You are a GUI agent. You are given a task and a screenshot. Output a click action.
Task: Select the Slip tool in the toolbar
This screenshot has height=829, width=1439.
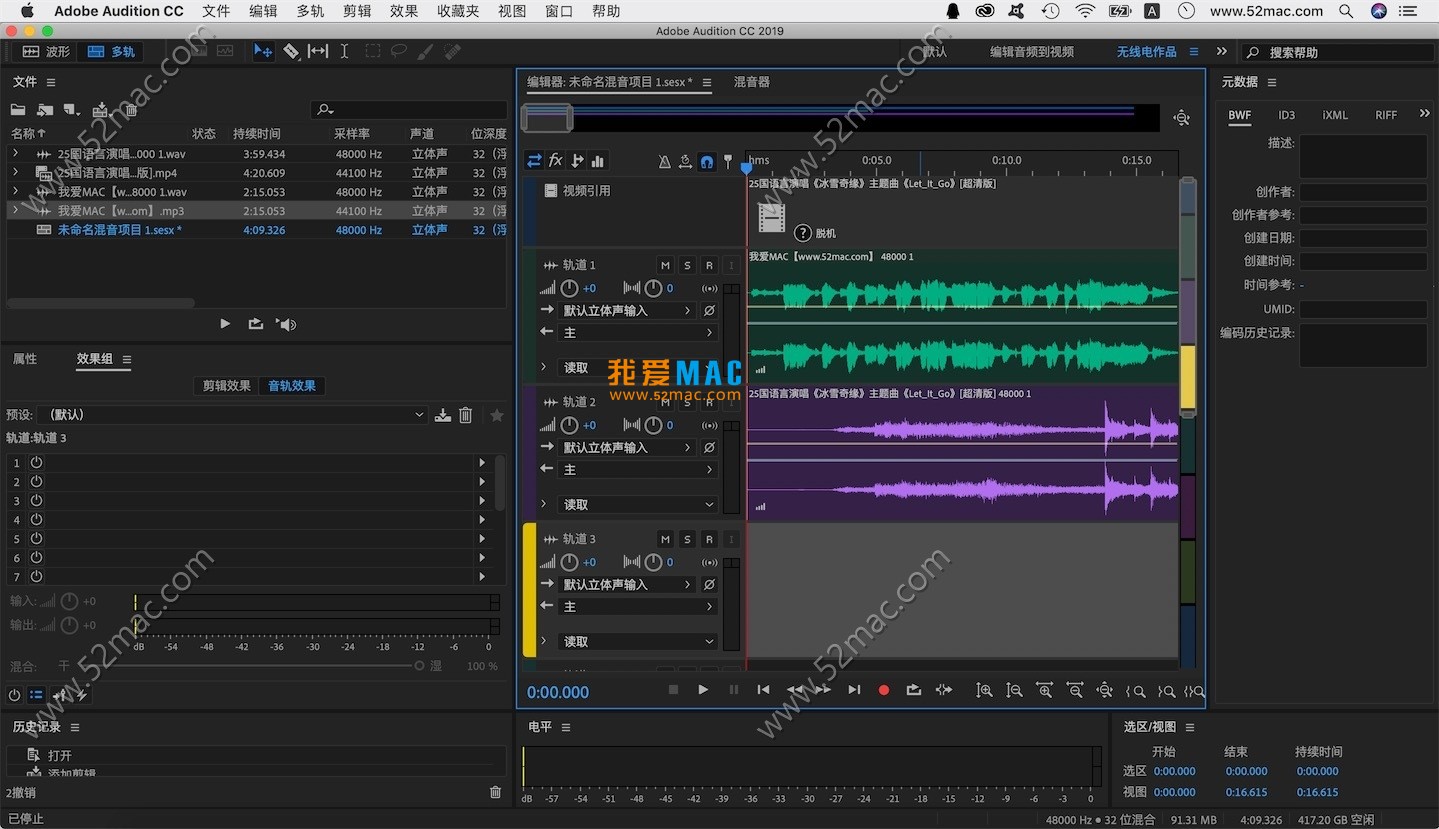tap(317, 51)
